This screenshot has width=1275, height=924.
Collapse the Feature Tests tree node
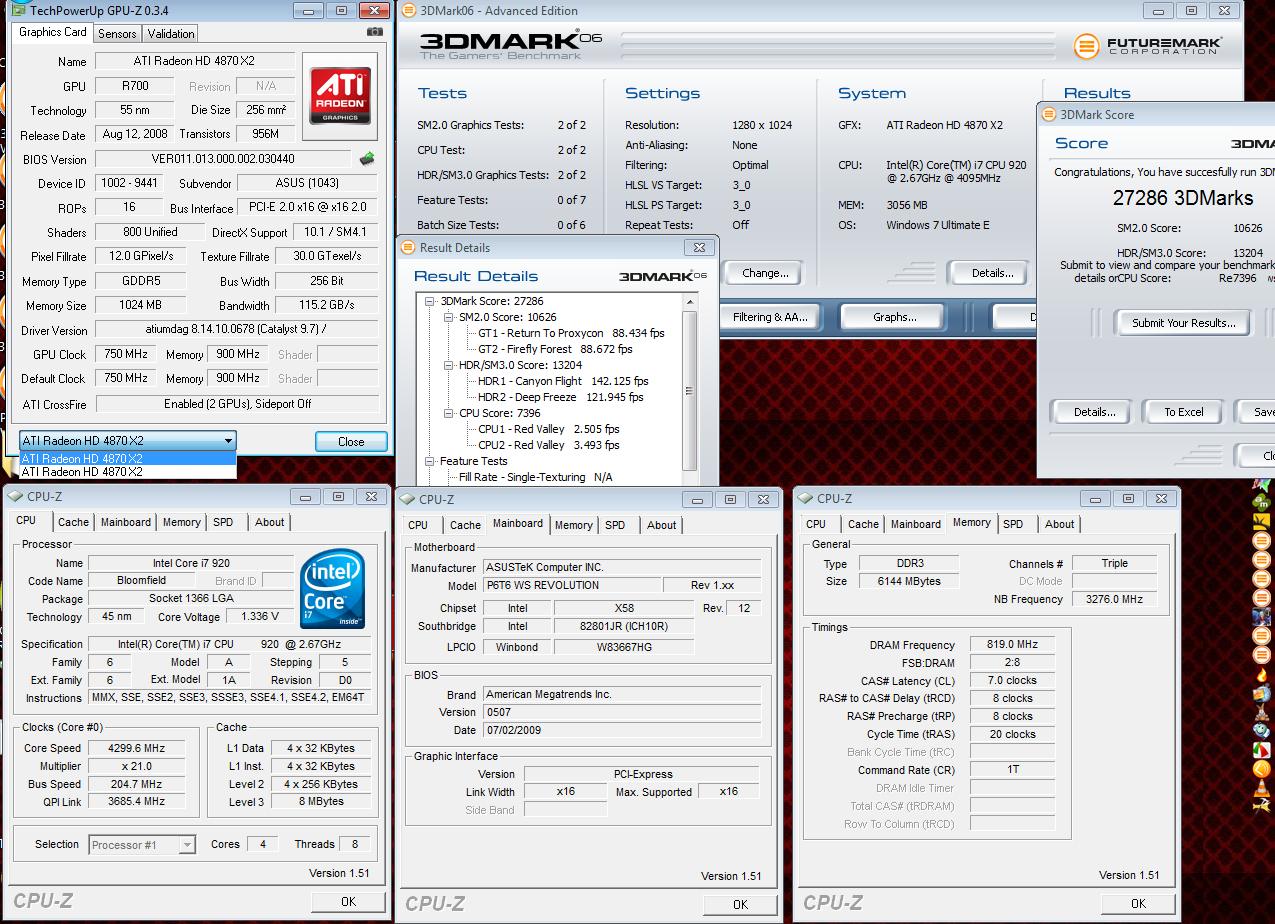click(430, 461)
